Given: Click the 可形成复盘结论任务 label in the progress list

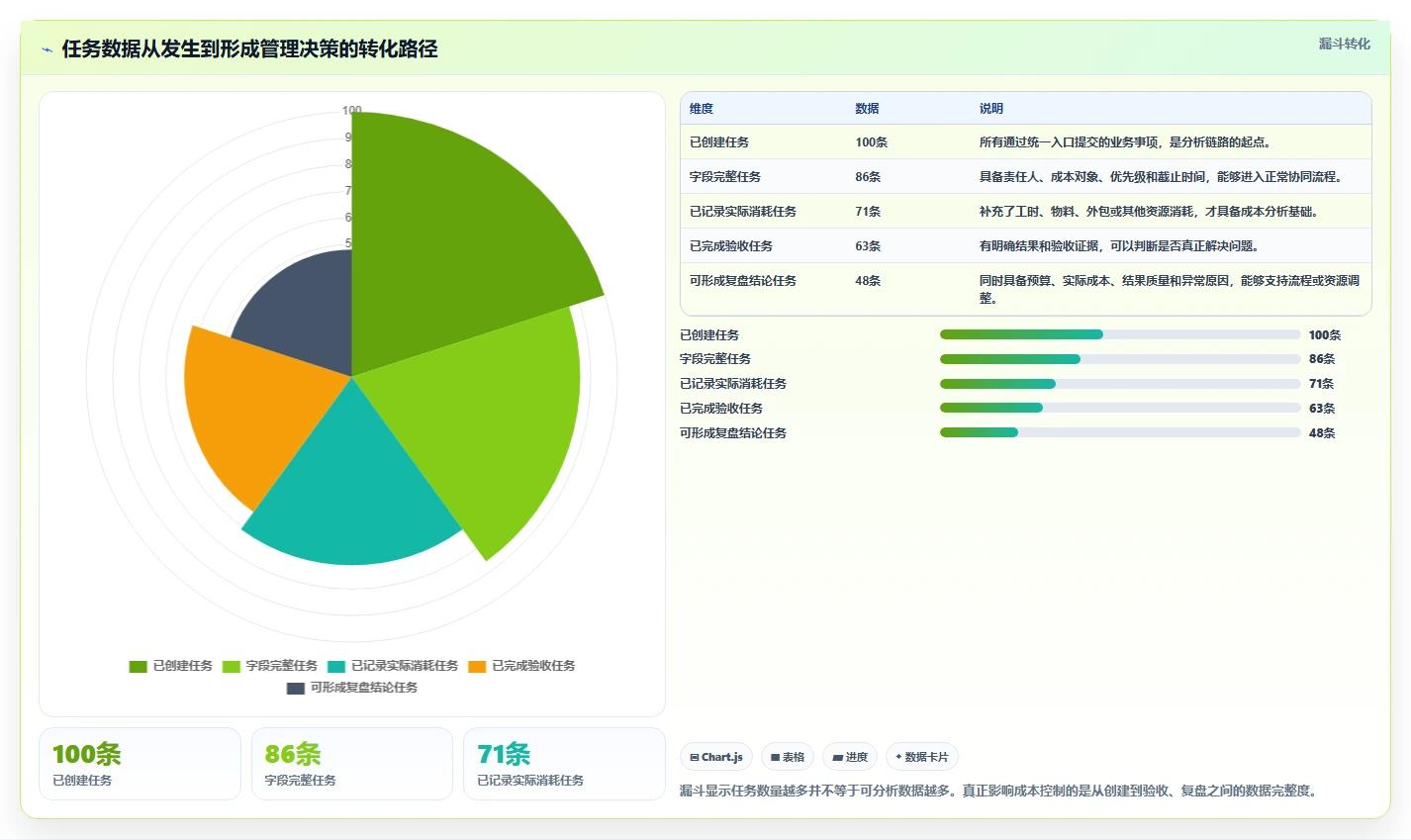Looking at the screenshot, I should 733,433.
